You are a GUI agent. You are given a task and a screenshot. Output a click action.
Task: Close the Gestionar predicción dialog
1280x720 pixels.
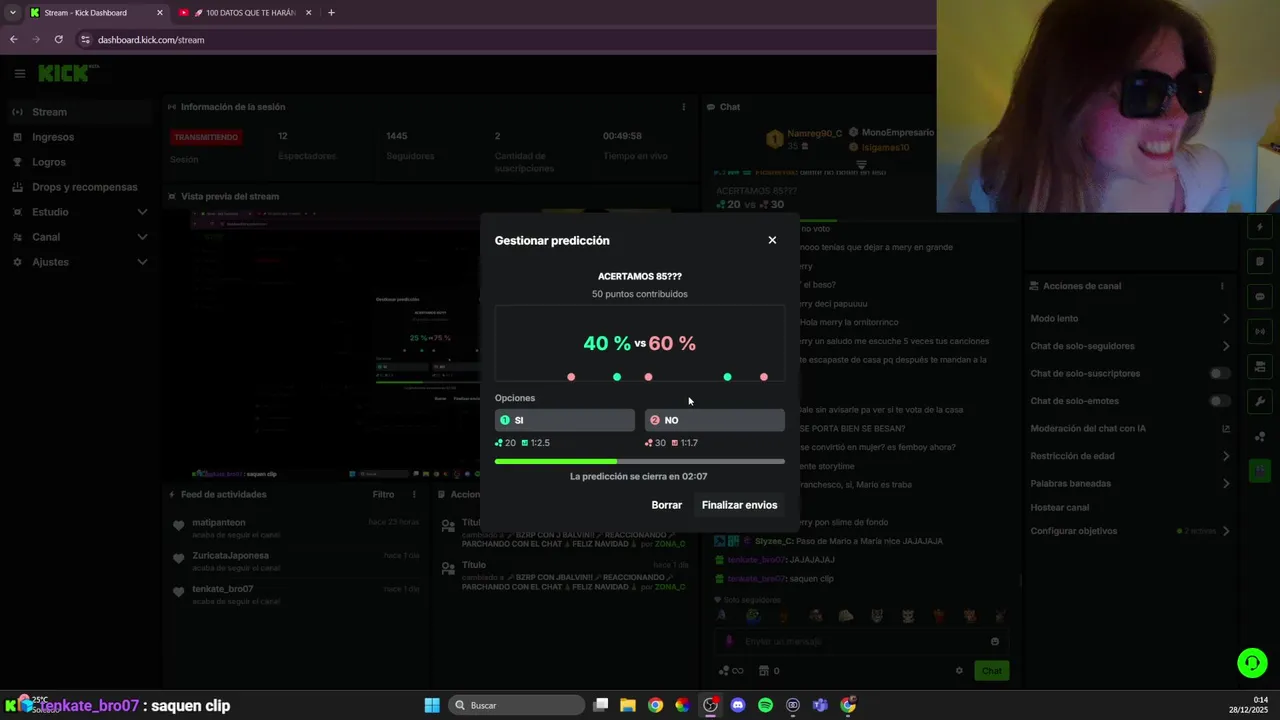pos(772,240)
